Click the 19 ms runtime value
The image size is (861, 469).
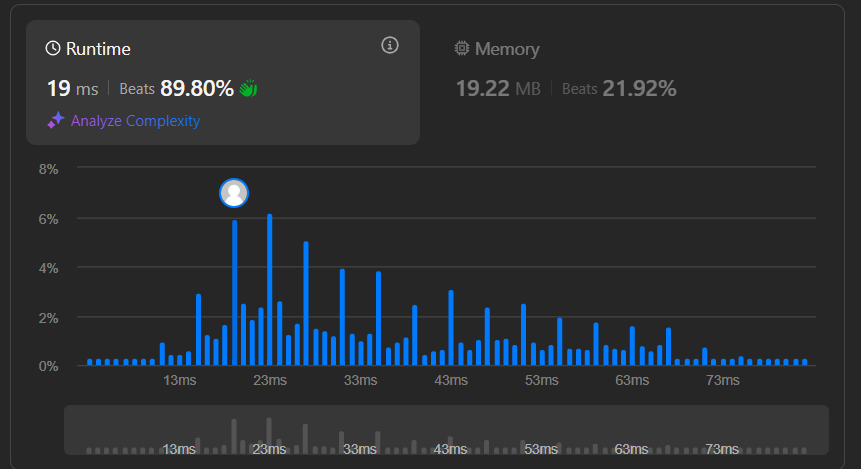coord(72,88)
